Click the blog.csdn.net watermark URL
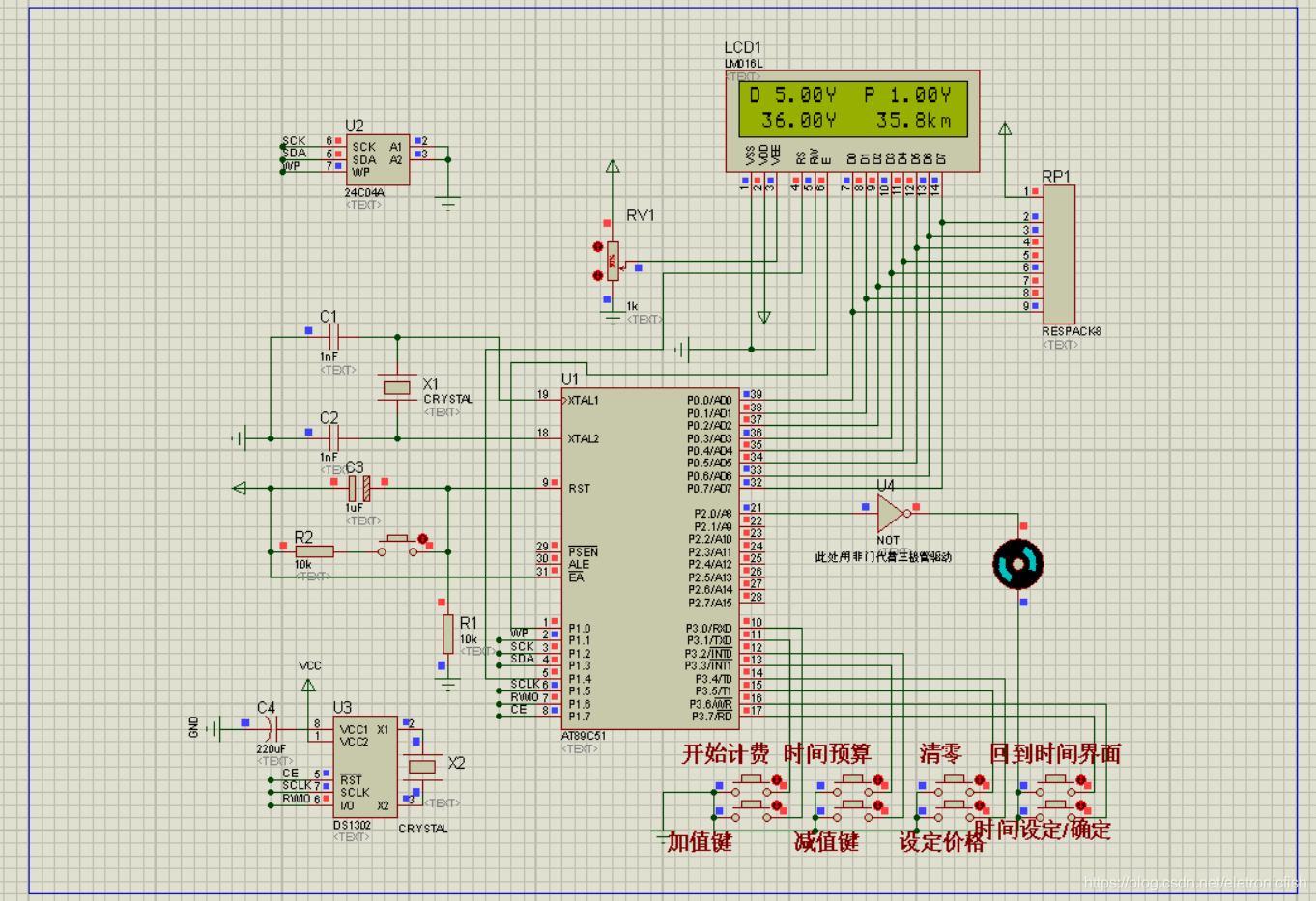This screenshot has height=901, width=1316. click(1194, 883)
